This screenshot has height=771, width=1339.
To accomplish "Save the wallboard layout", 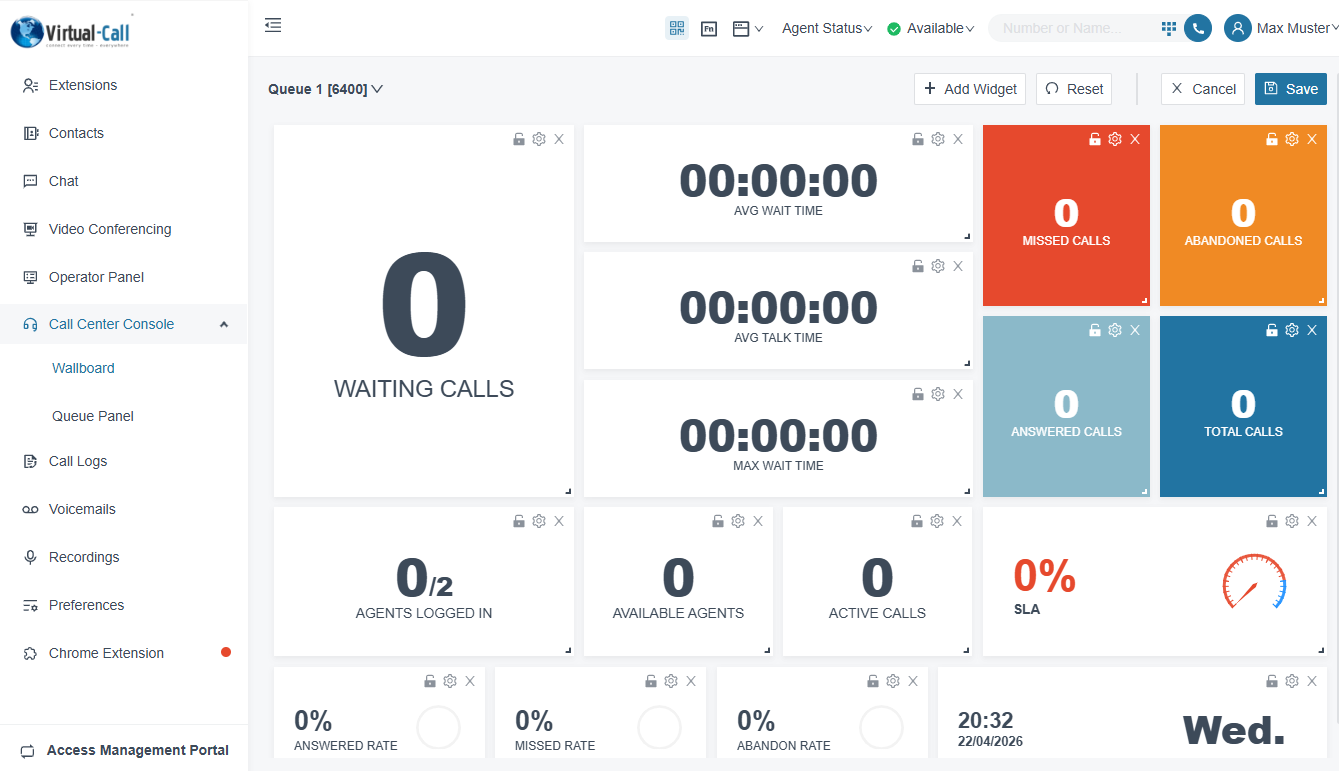I will [1291, 89].
